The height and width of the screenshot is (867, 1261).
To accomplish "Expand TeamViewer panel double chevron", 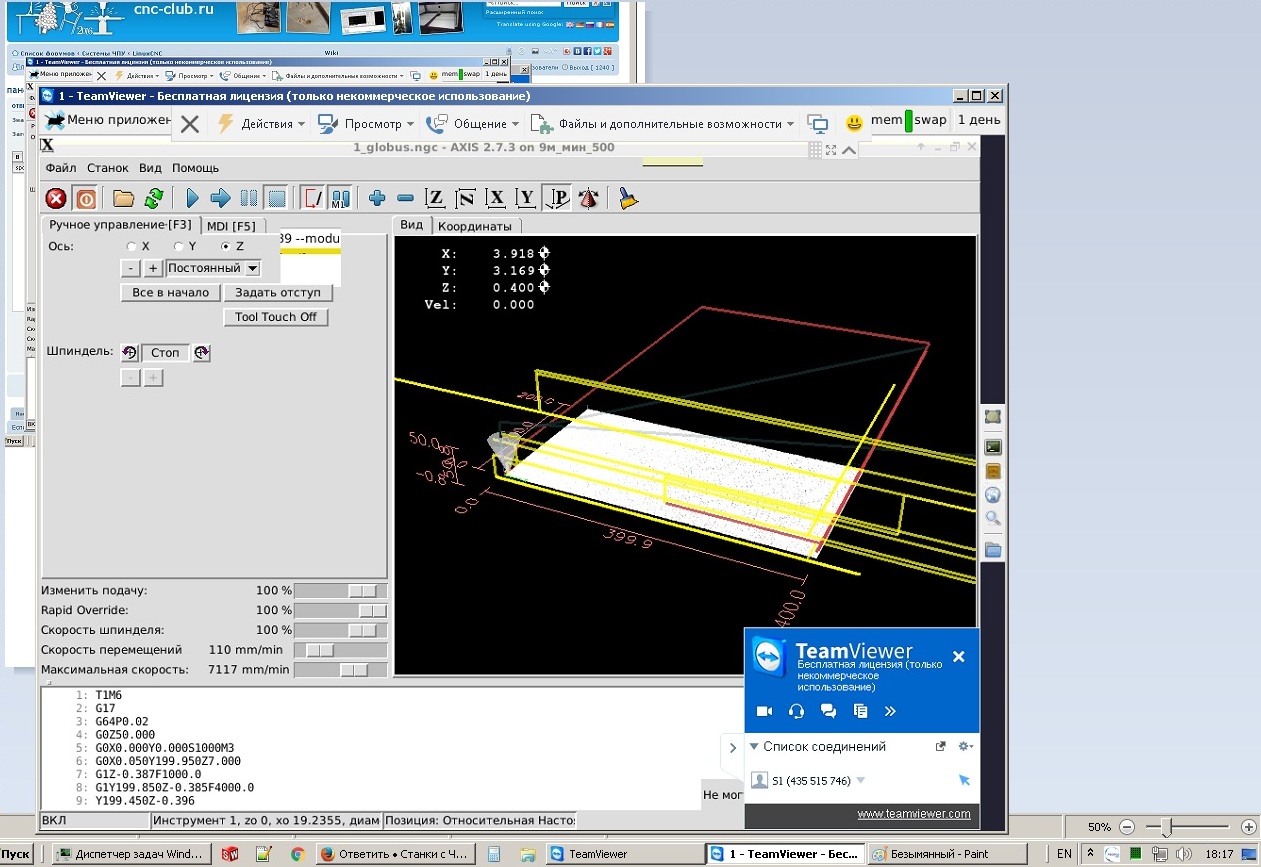I will [x=890, y=711].
